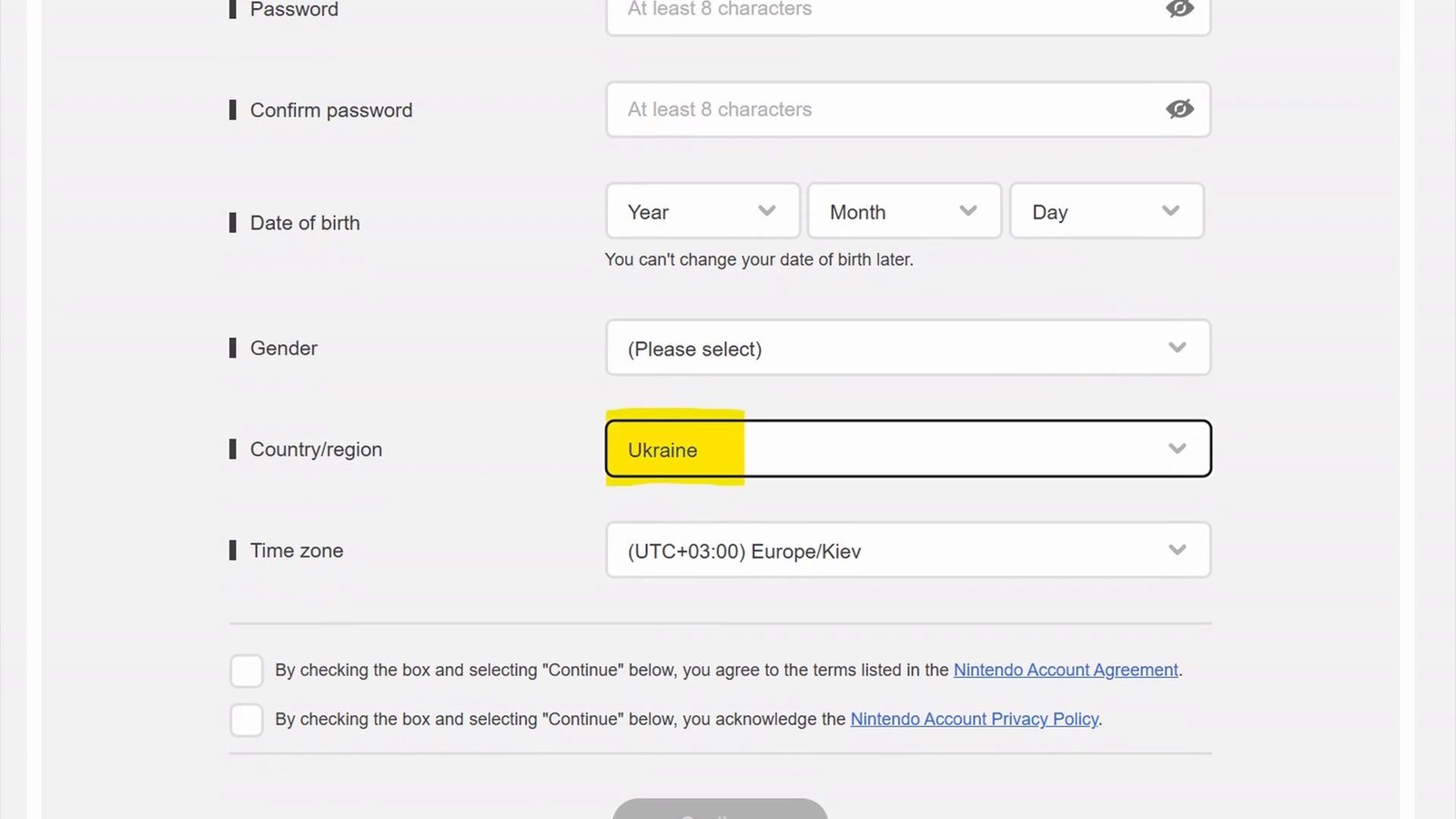
Task: Toggle Password field visibility eye icon
Action: pos(1179,8)
